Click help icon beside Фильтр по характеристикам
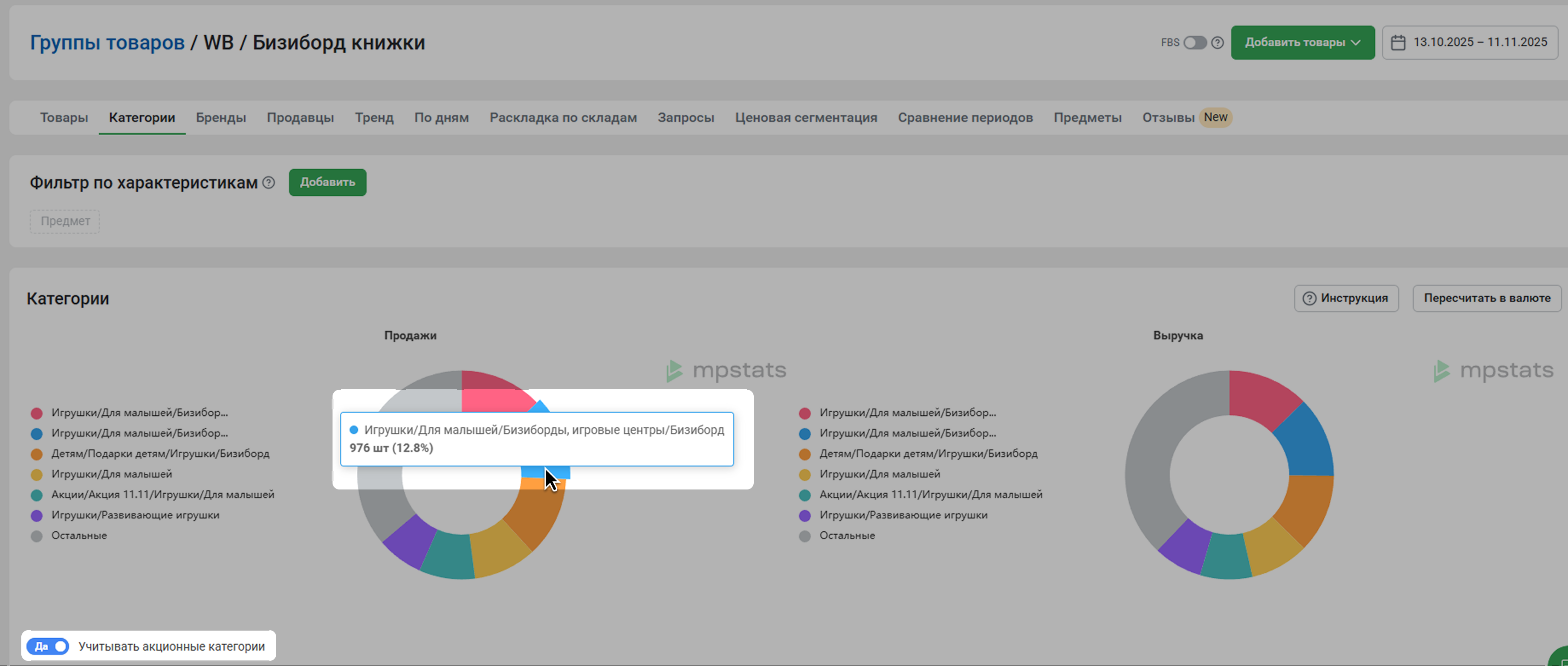The image size is (1568, 666). pos(269,182)
